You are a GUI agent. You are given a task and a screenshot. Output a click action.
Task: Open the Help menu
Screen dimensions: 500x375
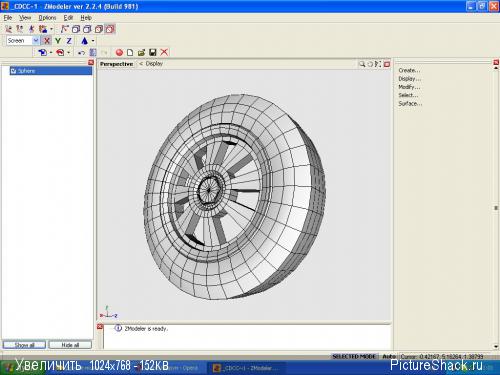[86, 18]
